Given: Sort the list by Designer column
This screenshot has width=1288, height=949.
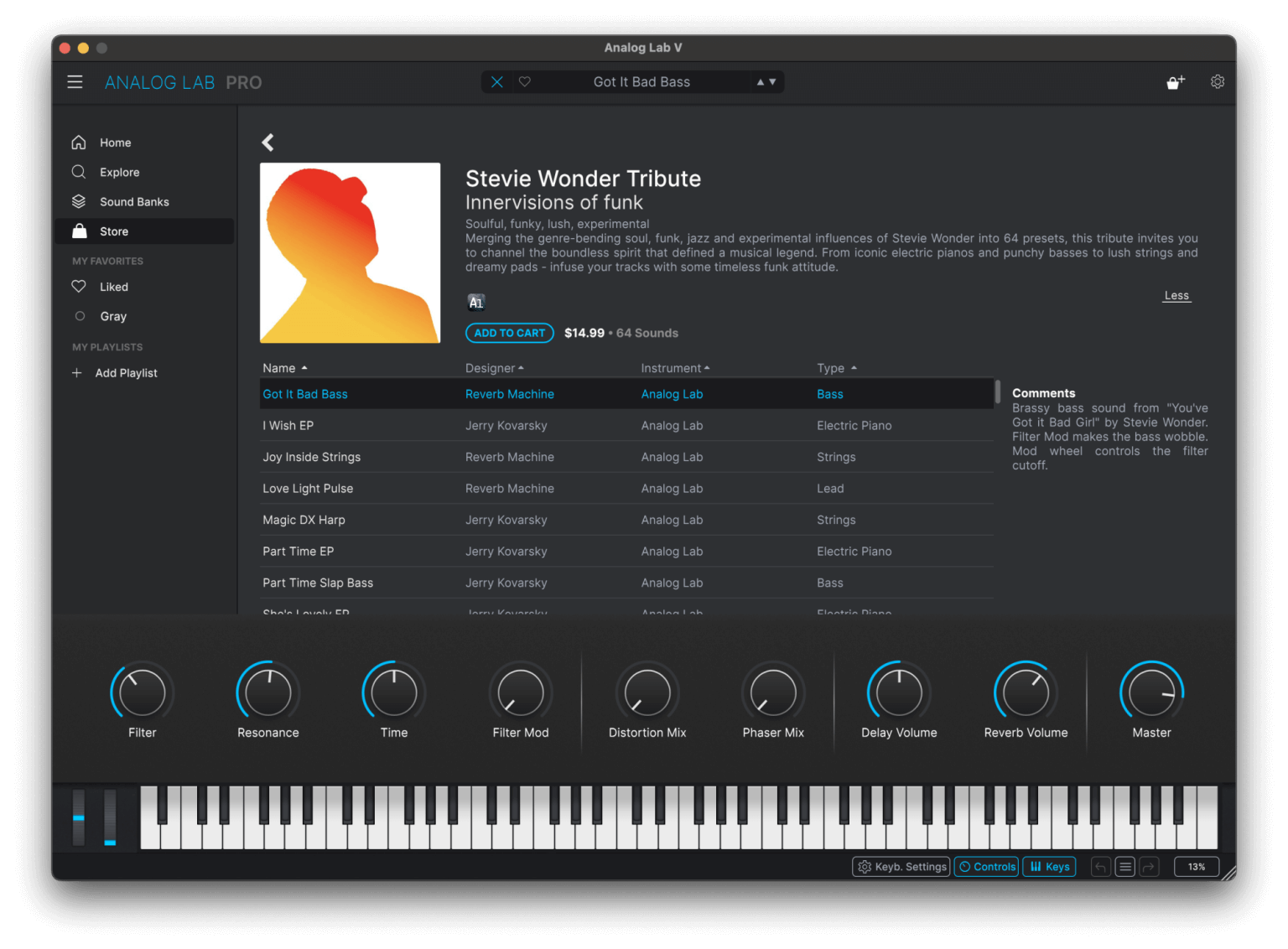Looking at the screenshot, I should 494,368.
